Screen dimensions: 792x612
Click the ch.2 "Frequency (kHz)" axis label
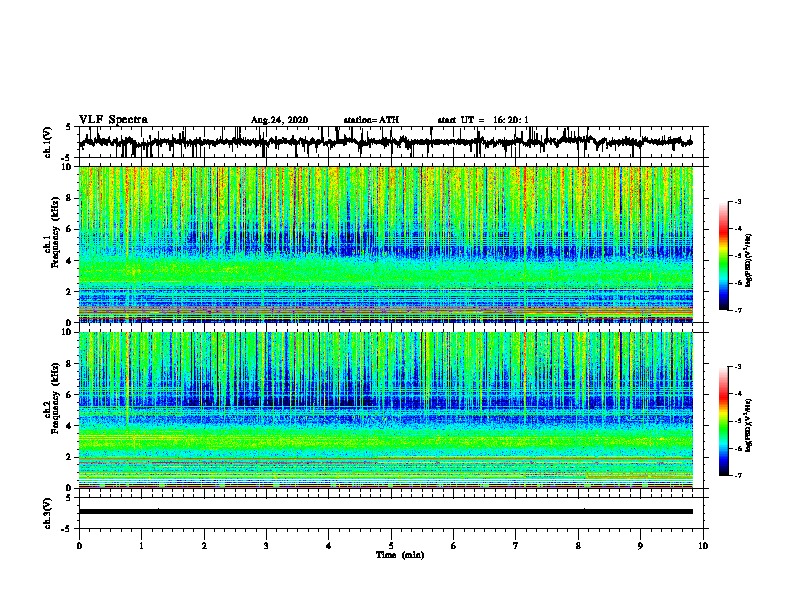click(55, 398)
